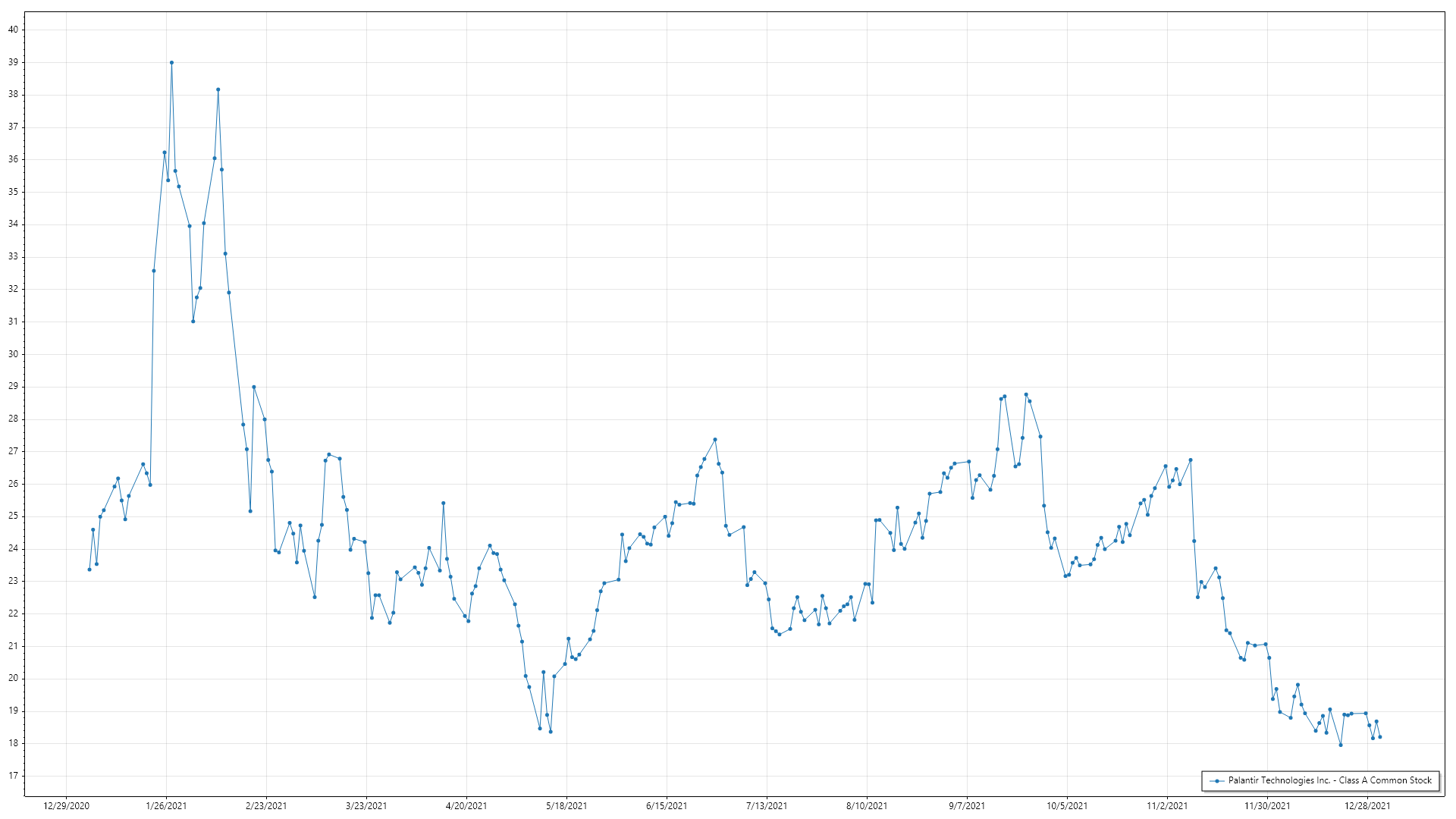Select the 9/7/2021 x-axis date label
This screenshot has height=819, width=1456.
click(x=967, y=806)
